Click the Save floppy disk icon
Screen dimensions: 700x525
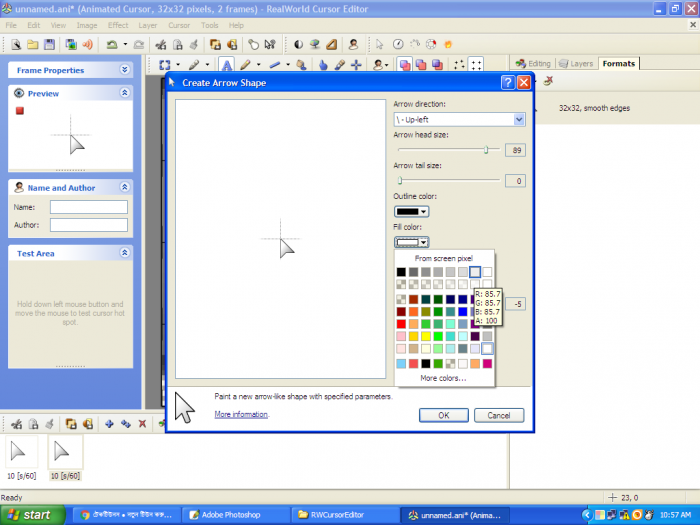[x=49, y=44]
